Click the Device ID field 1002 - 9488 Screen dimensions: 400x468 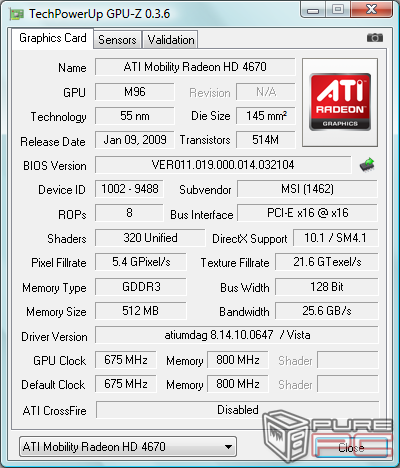129,189
